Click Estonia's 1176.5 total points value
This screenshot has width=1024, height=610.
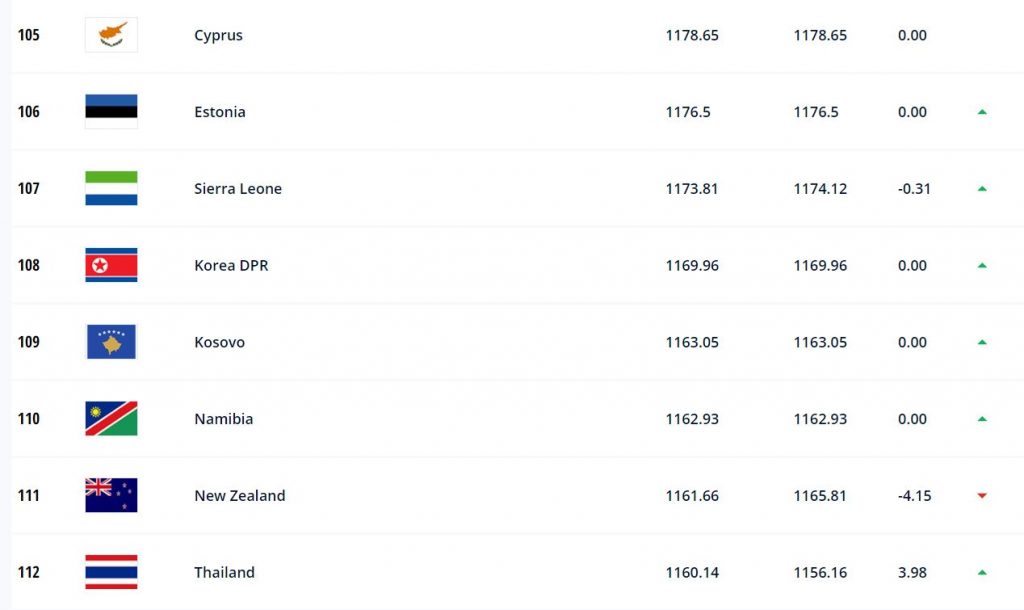688,112
